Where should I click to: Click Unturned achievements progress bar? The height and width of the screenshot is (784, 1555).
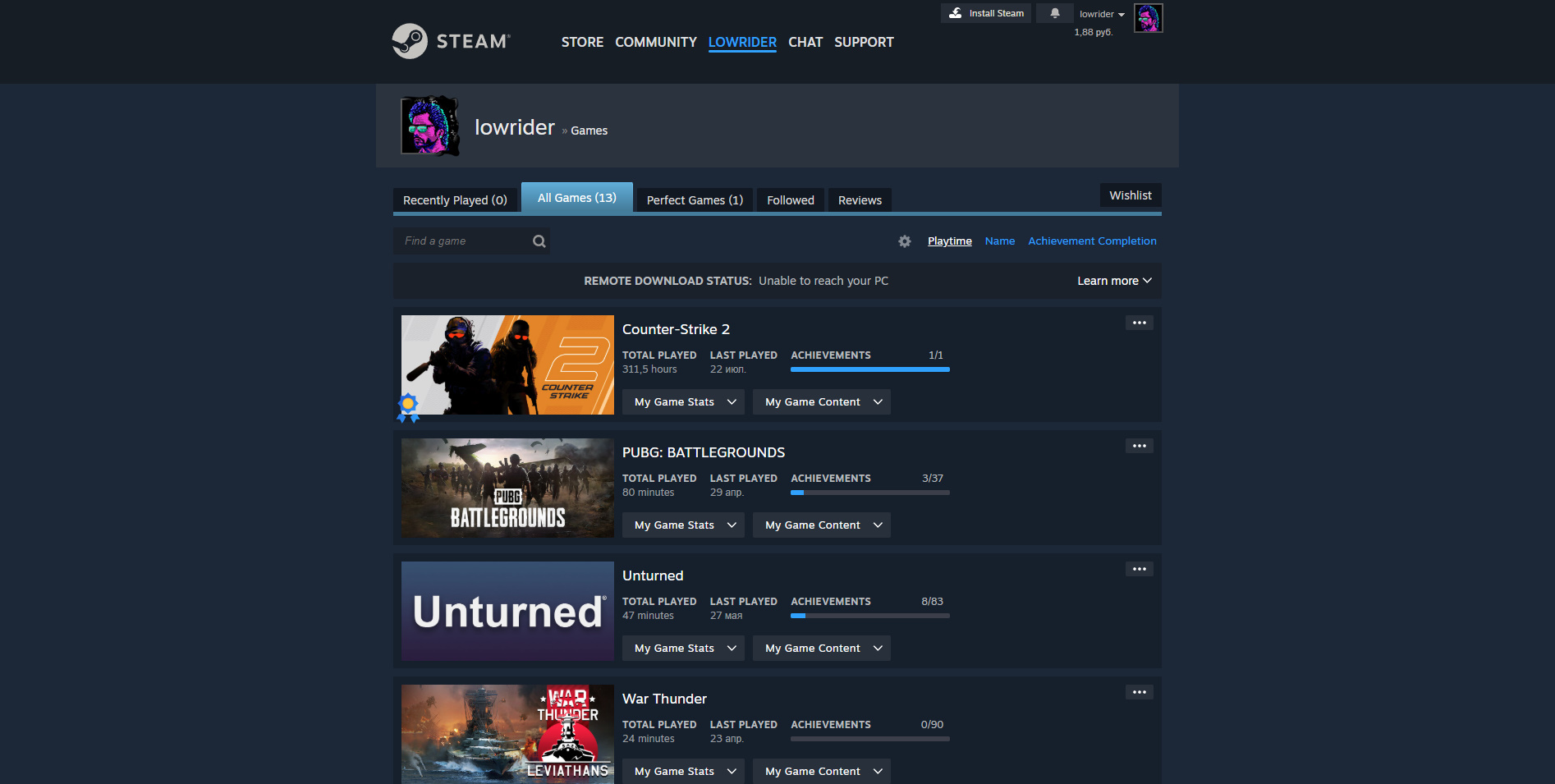[870, 616]
